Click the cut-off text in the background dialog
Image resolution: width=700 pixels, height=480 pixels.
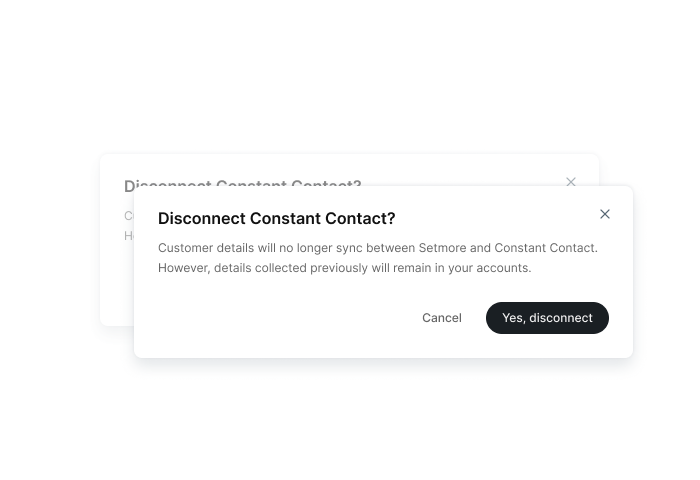129,225
